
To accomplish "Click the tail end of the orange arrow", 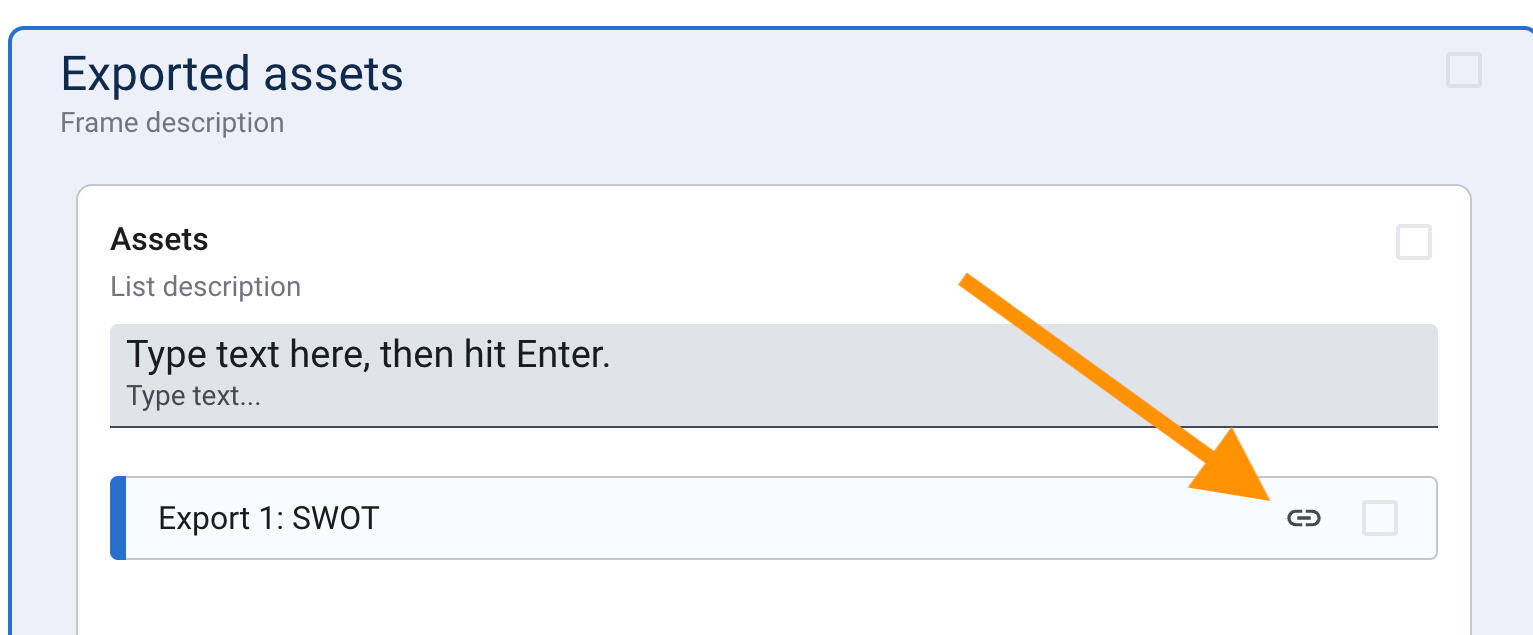I will [x=967, y=282].
